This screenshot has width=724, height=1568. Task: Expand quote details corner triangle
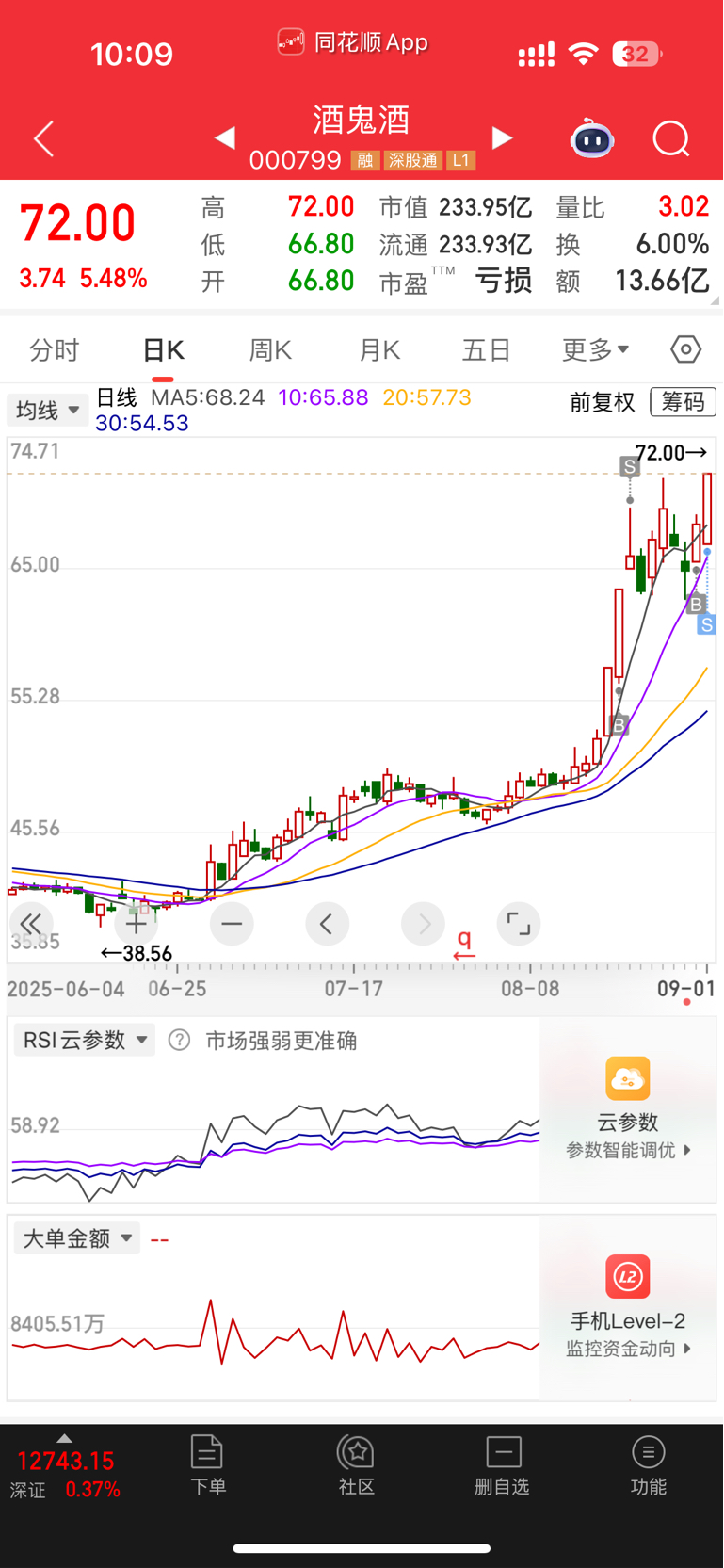point(716,300)
